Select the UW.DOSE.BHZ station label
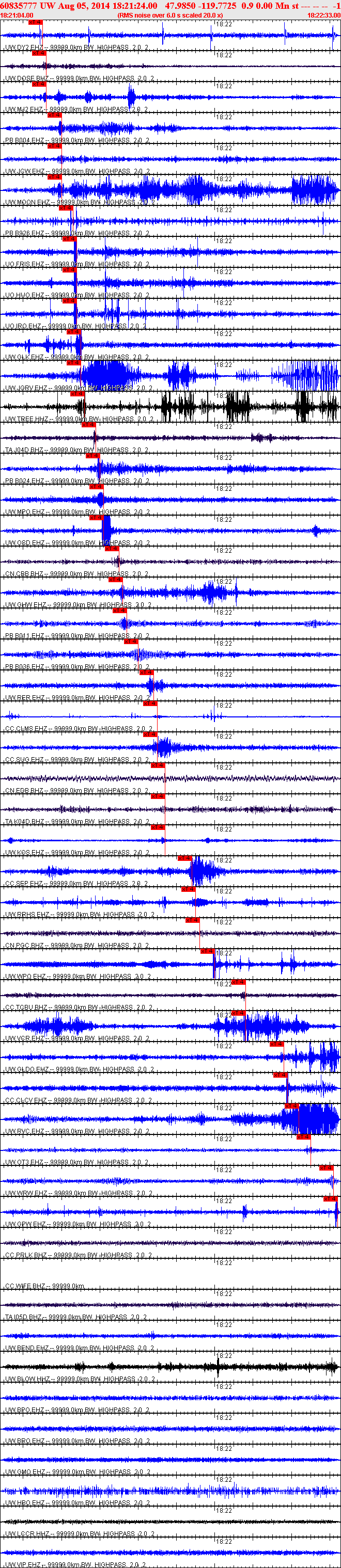Viewport: 341px width, 1568px height. coord(27,78)
